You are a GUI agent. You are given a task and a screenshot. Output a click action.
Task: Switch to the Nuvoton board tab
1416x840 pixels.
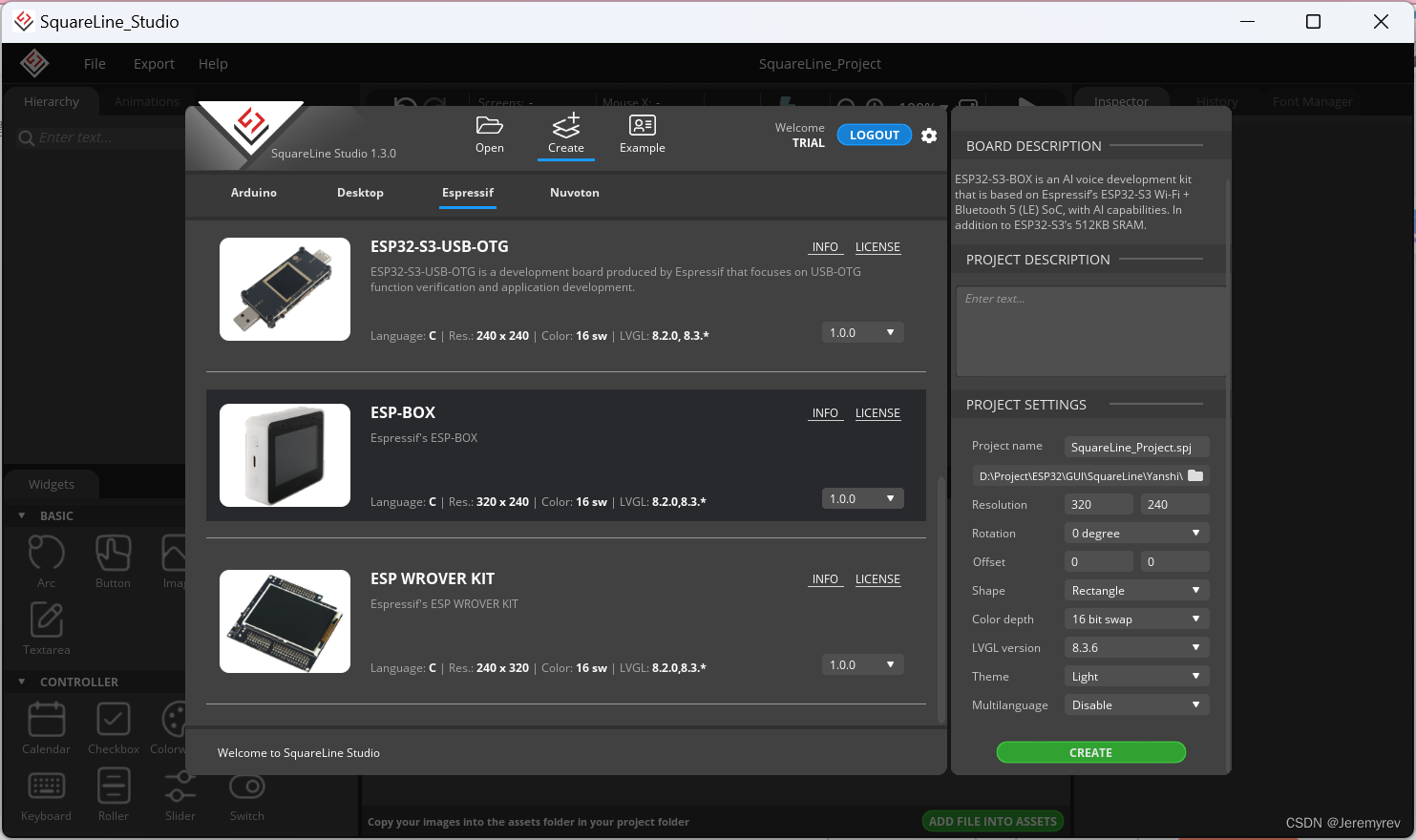pos(575,193)
